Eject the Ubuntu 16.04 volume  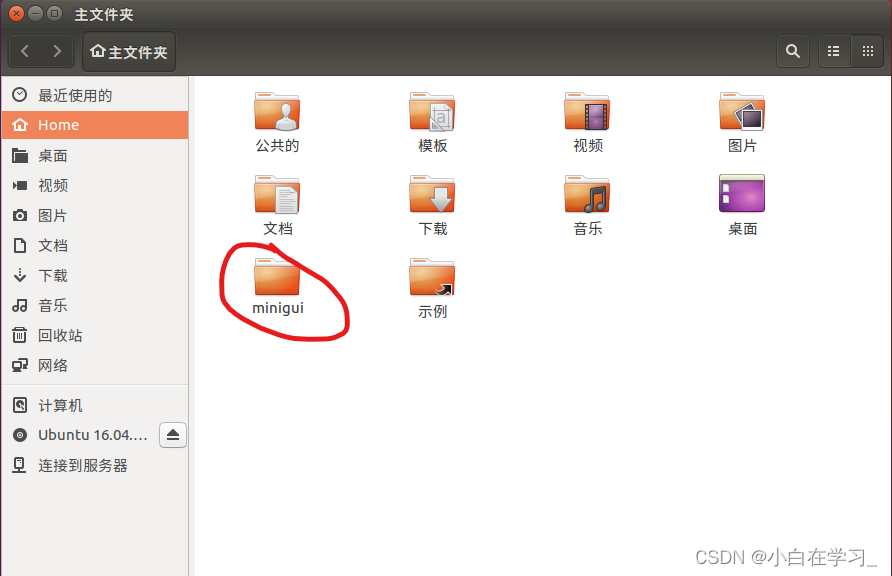tap(173, 435)
